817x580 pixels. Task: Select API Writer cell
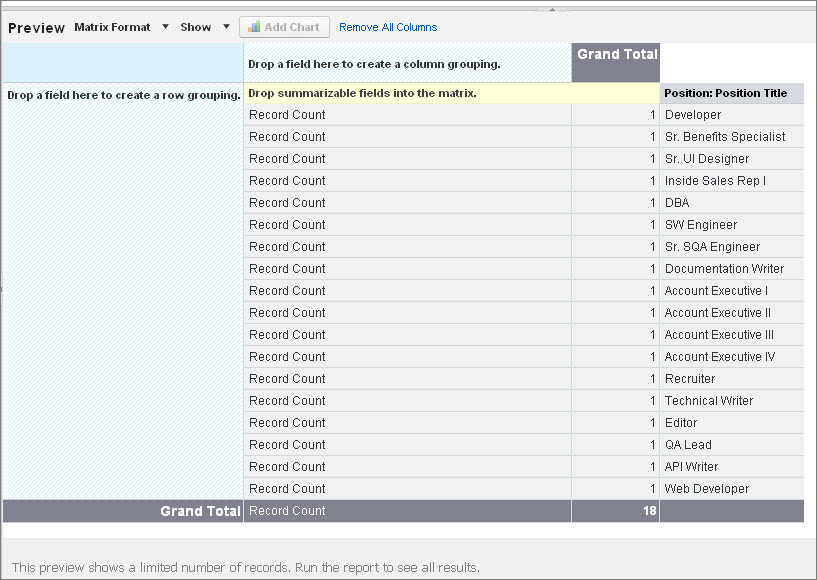click(732, 466)
